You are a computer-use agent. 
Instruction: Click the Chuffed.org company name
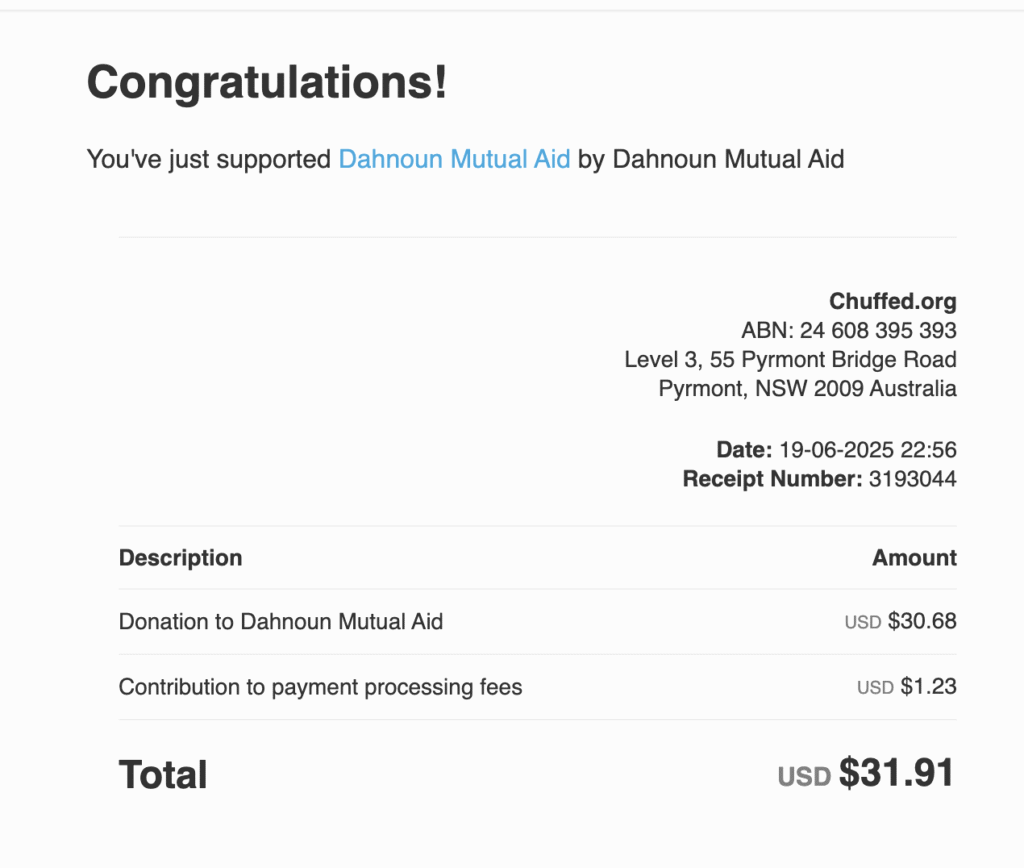(893, 301)
